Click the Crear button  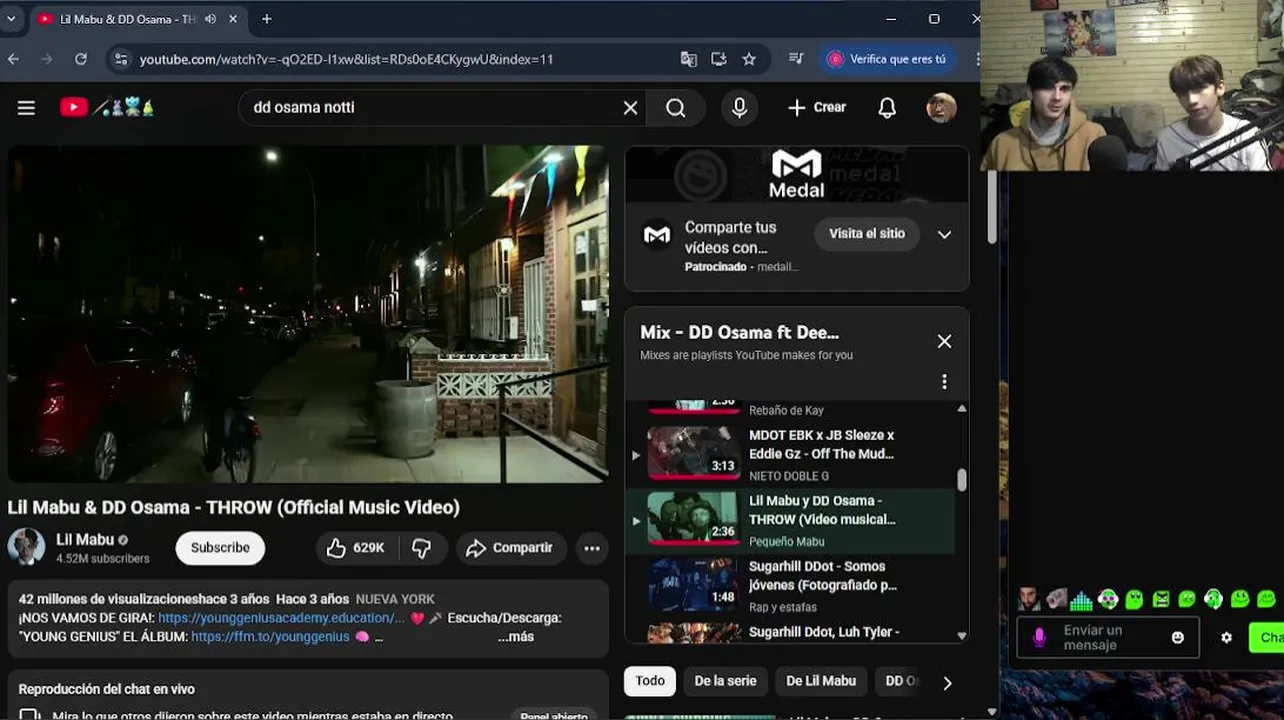(x=816, y=108)
